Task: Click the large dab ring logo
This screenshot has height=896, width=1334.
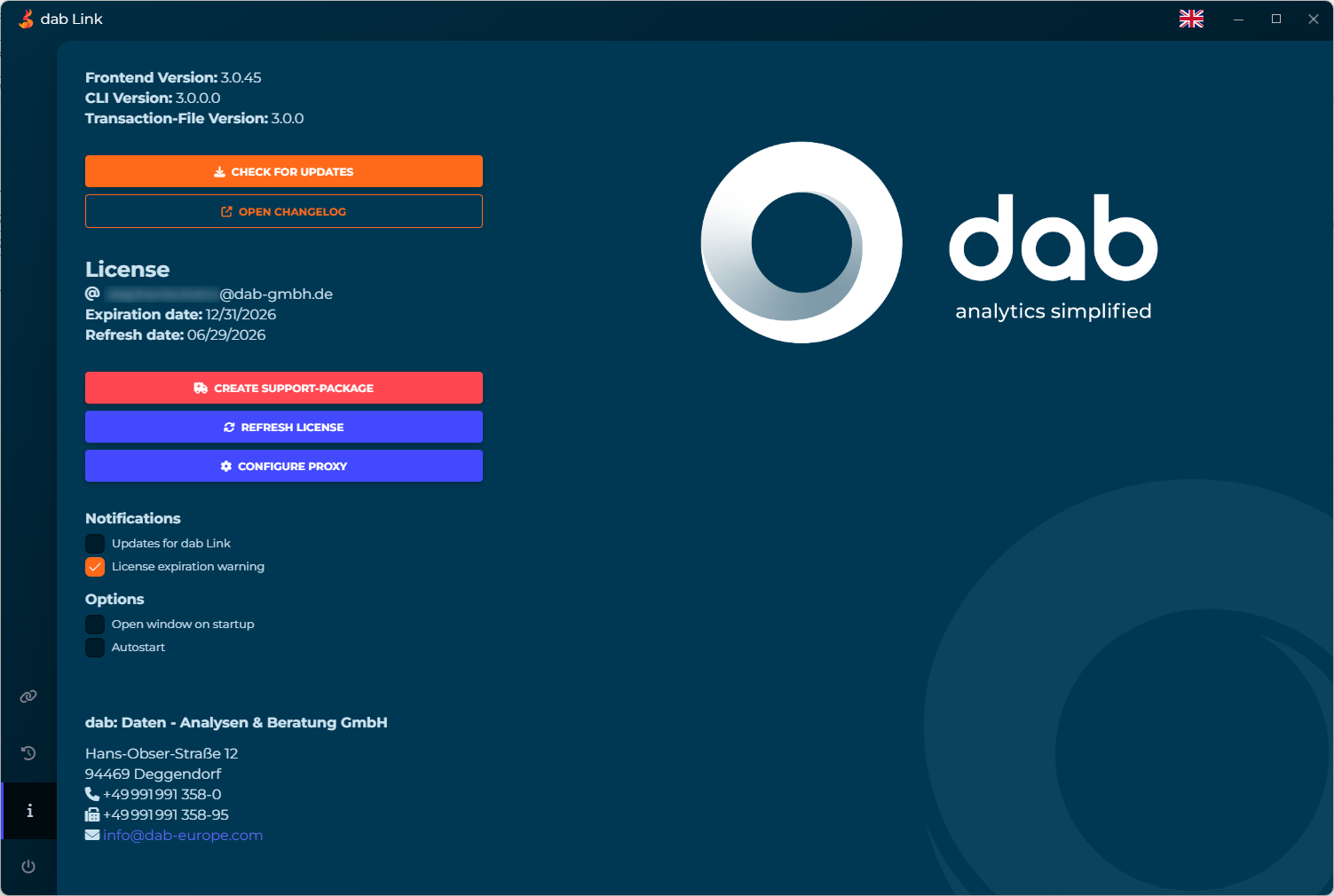Action: (x=801, y=242)
